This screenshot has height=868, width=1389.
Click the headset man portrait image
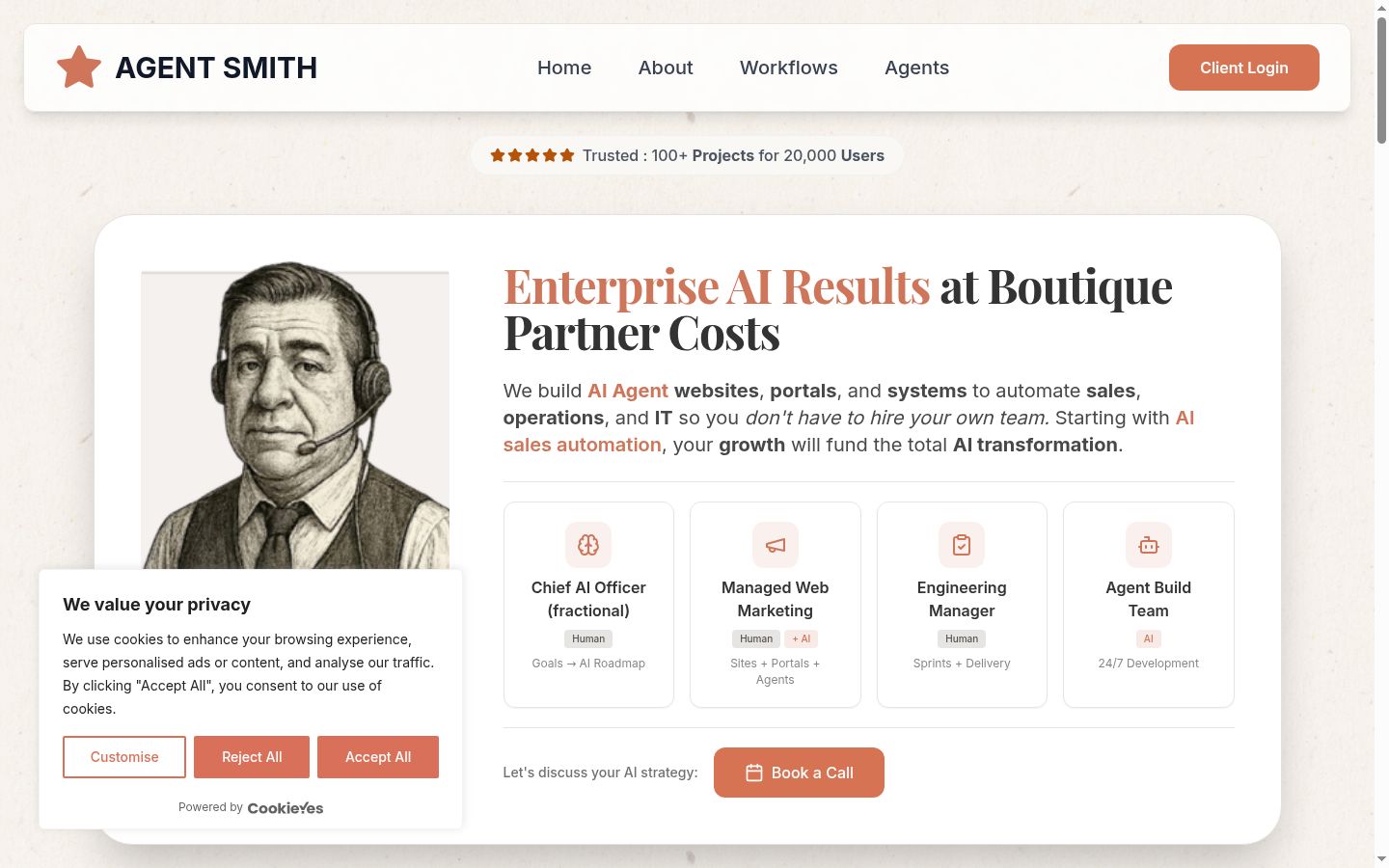click(x=295, y=416)
